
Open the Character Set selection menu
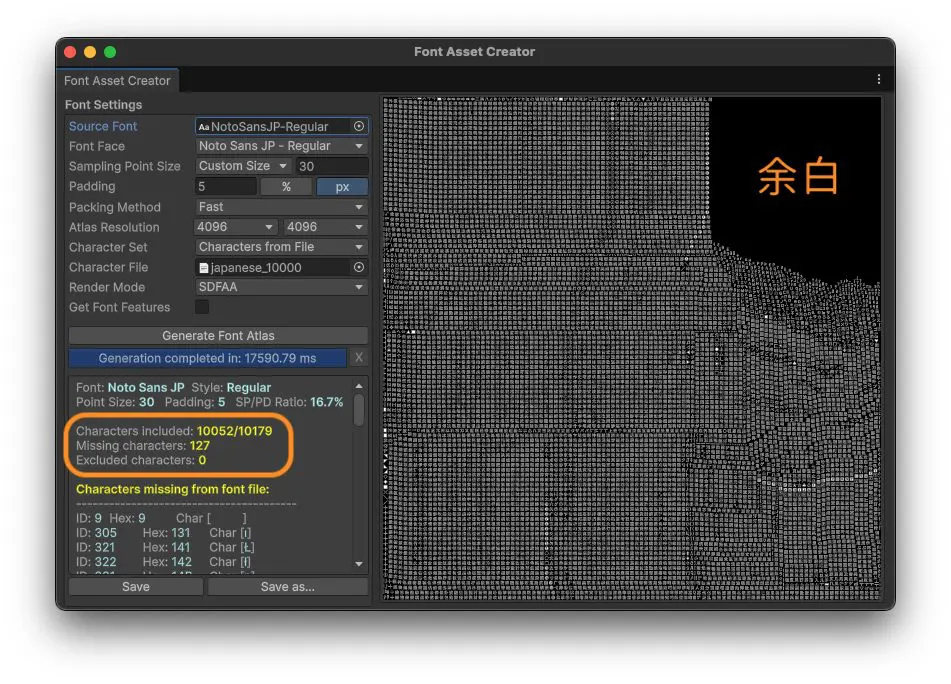point(280,246)
